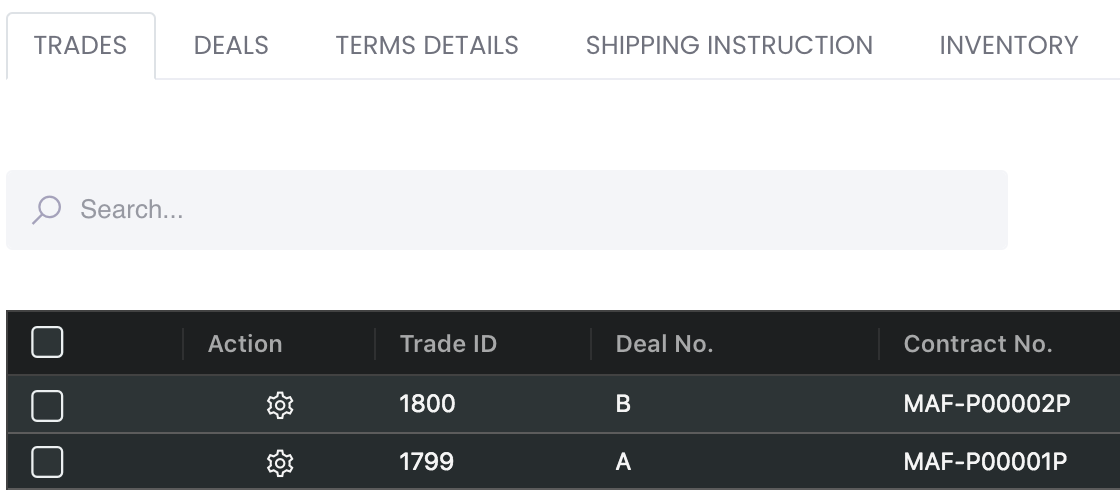
Task: Open gear action menu for trade 1800
Action: click(x=279, y=405)
